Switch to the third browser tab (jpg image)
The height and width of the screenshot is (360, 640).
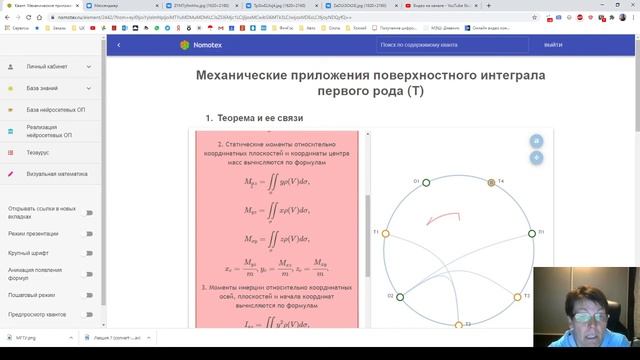[x=202, y=6]
